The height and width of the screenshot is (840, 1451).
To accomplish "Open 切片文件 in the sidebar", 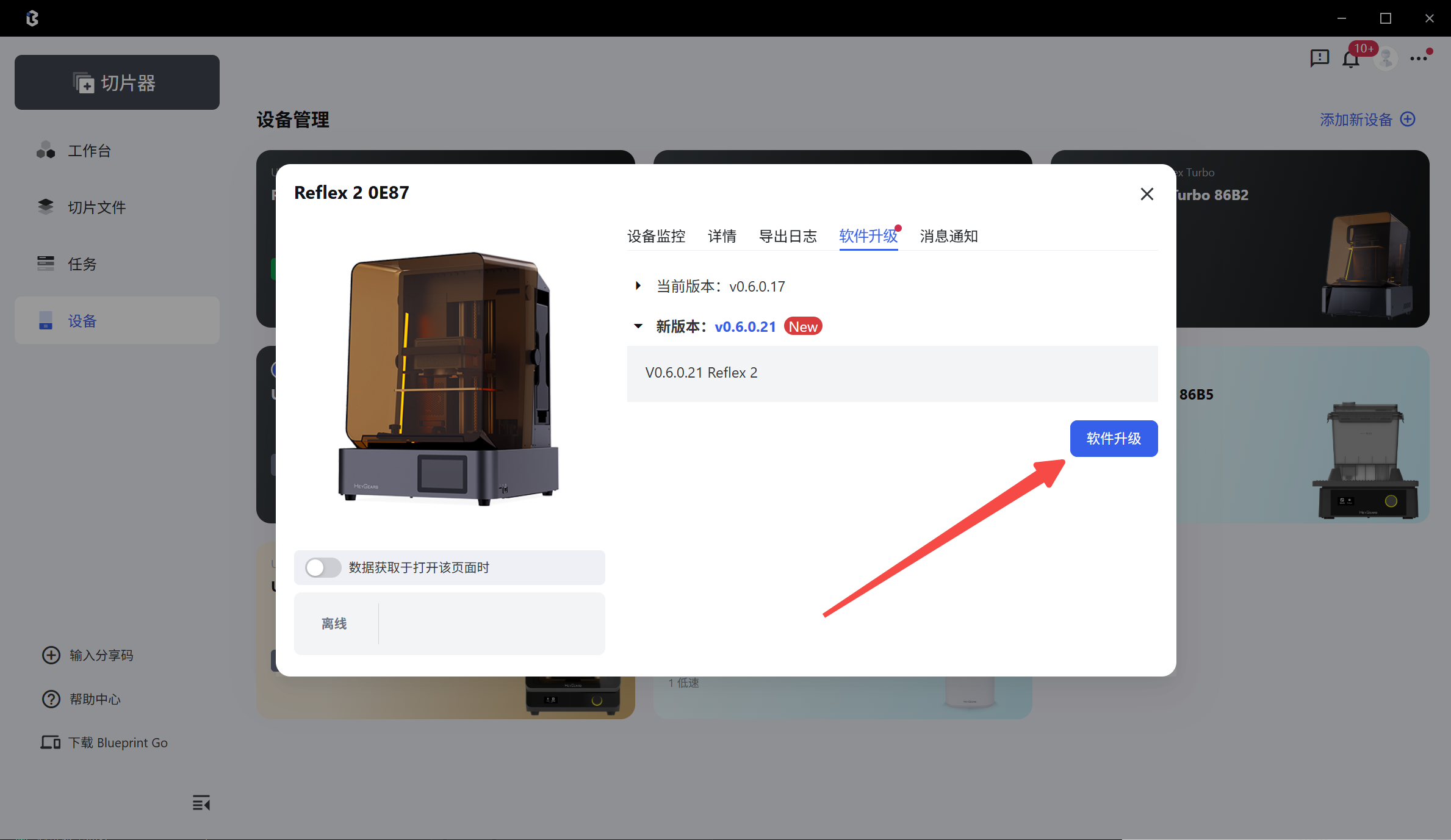I will pyautogui.click(x=96, y=207).
